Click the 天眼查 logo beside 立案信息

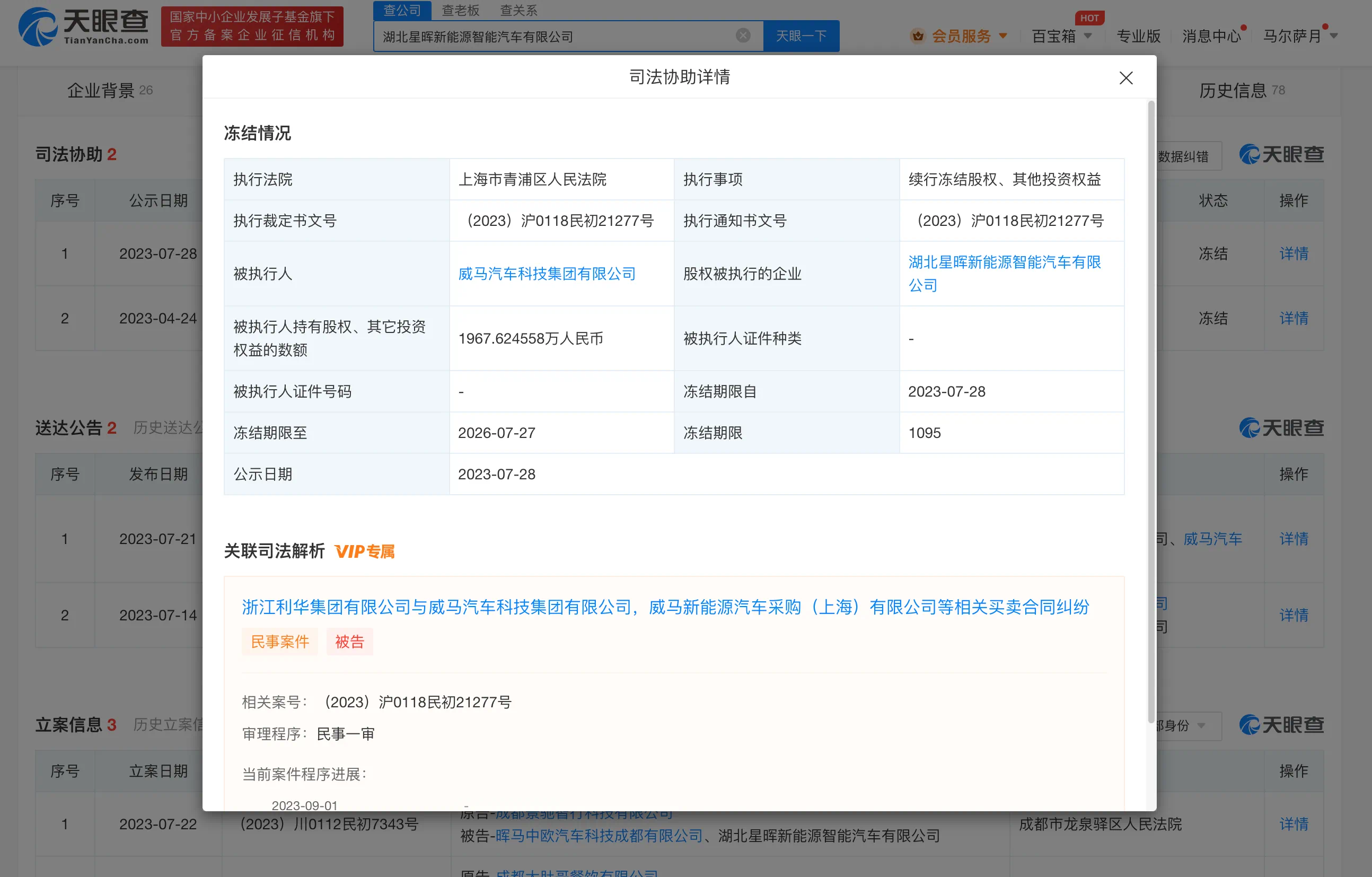click(1281, 725)
